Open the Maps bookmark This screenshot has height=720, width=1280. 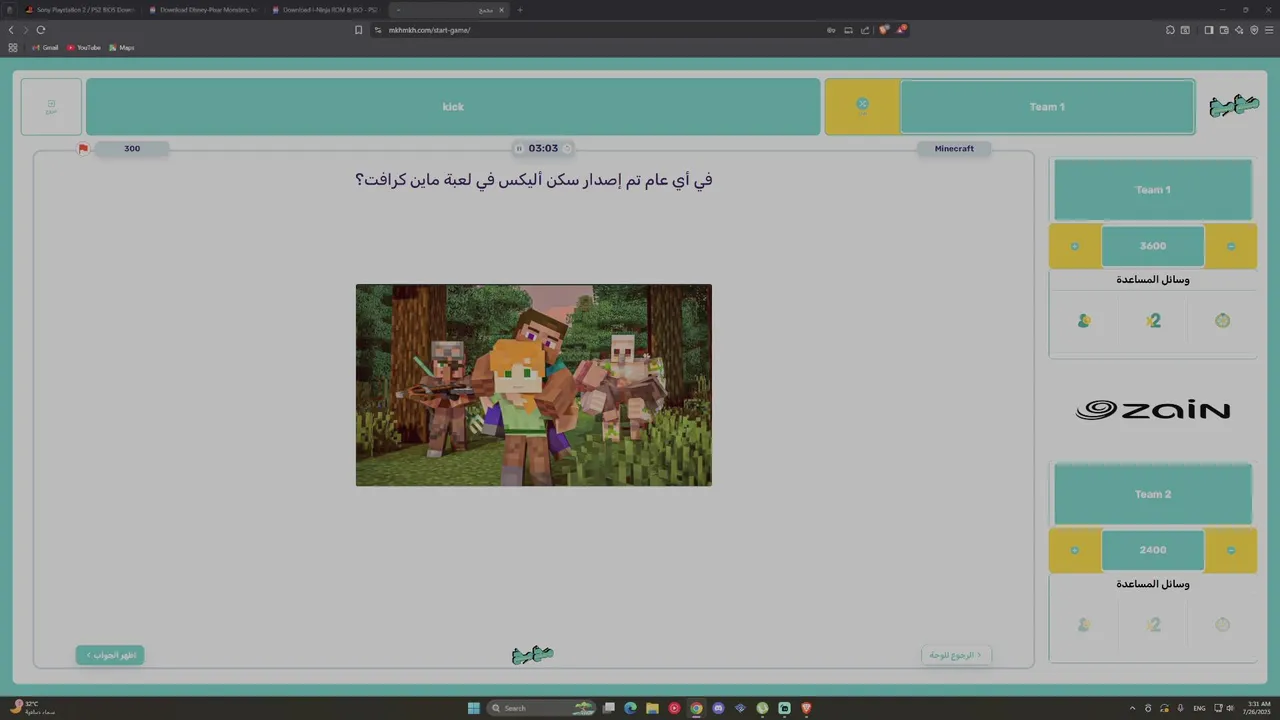pyautogui.click(x=122, y=47)
